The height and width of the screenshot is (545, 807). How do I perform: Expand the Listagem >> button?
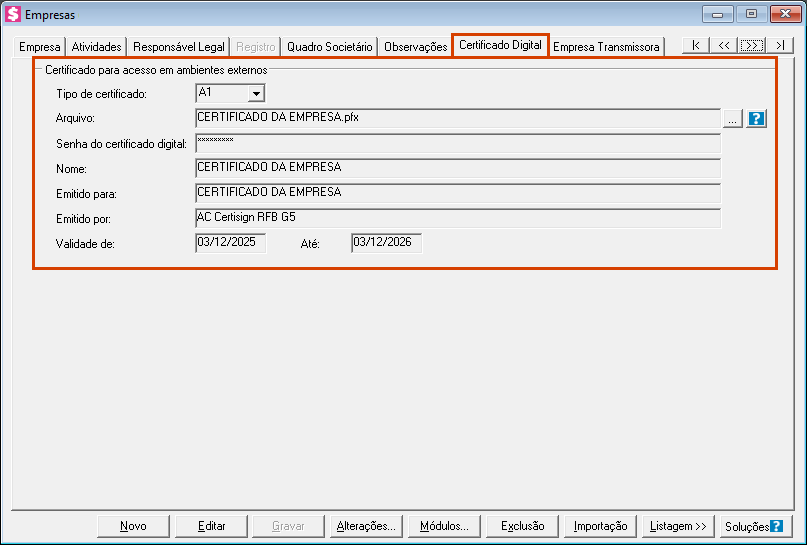point(677,526)
